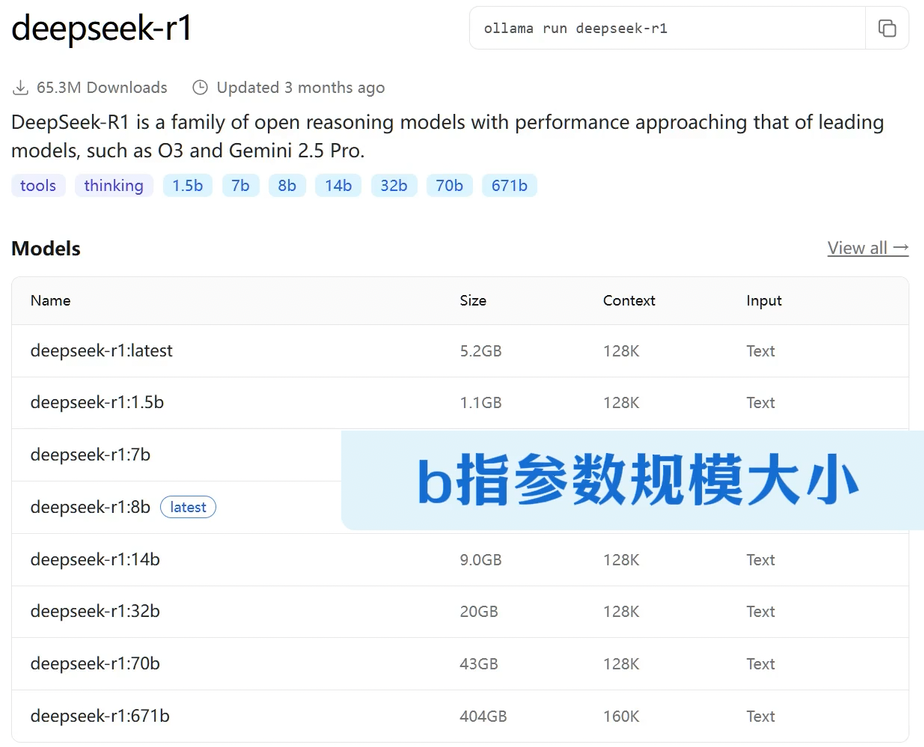This screenshot has width=924, height=747.
Task: Select the 70b size tag
Action: point(449,186)
